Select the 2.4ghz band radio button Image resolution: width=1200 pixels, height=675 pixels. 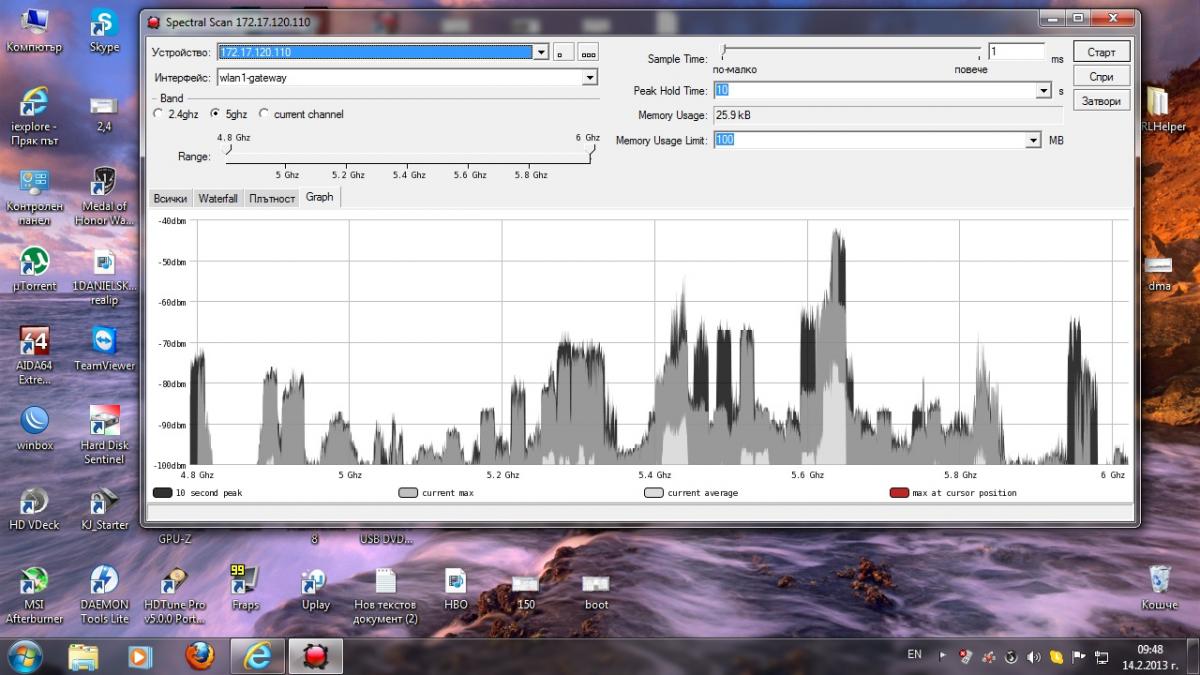[x=158, y=114]
